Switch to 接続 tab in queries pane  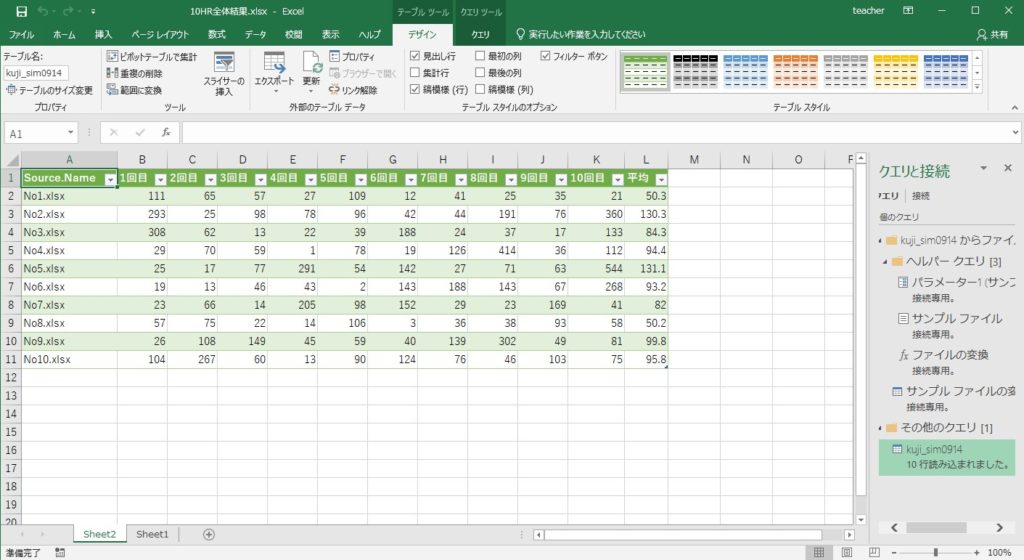(921, 196)
